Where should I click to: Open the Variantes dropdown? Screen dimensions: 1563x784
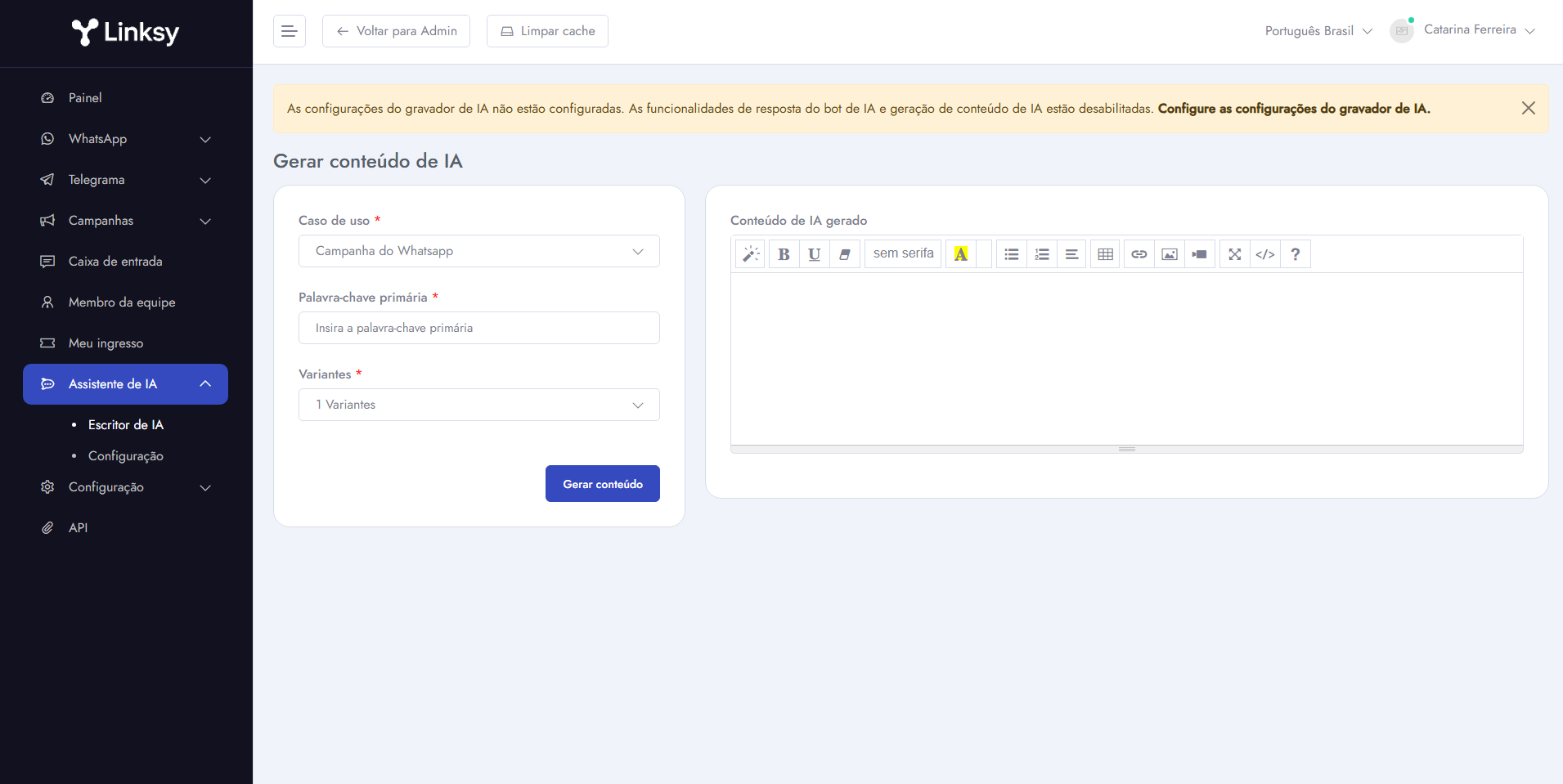pyautogui.click(x=478, y=405)
